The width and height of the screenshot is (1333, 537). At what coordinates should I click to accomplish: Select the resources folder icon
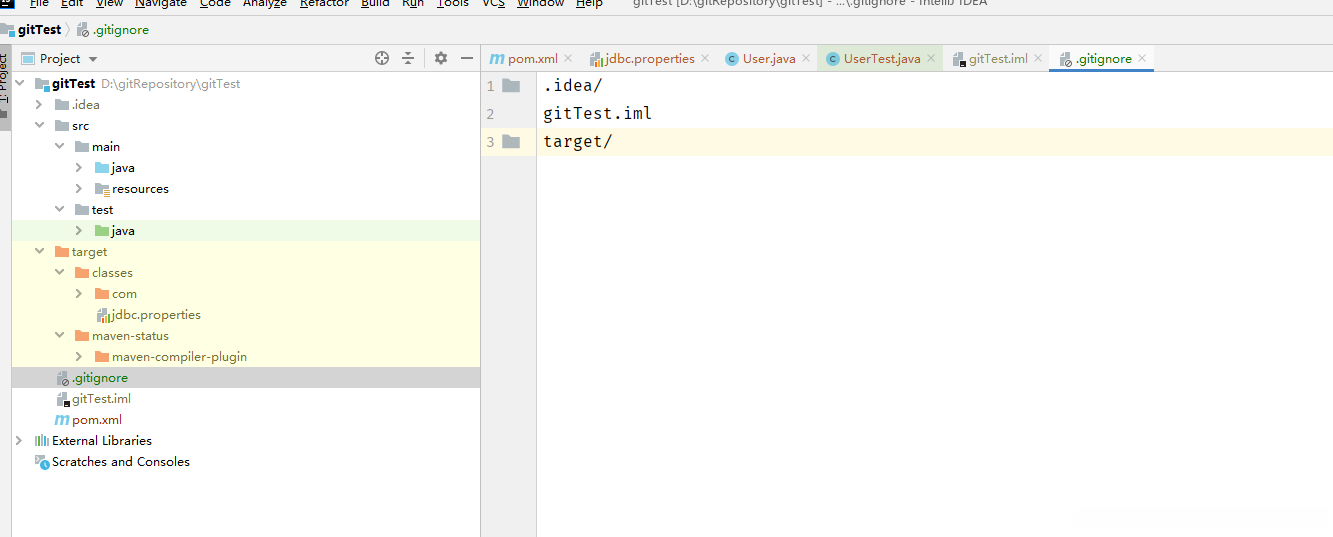[102, 188]
